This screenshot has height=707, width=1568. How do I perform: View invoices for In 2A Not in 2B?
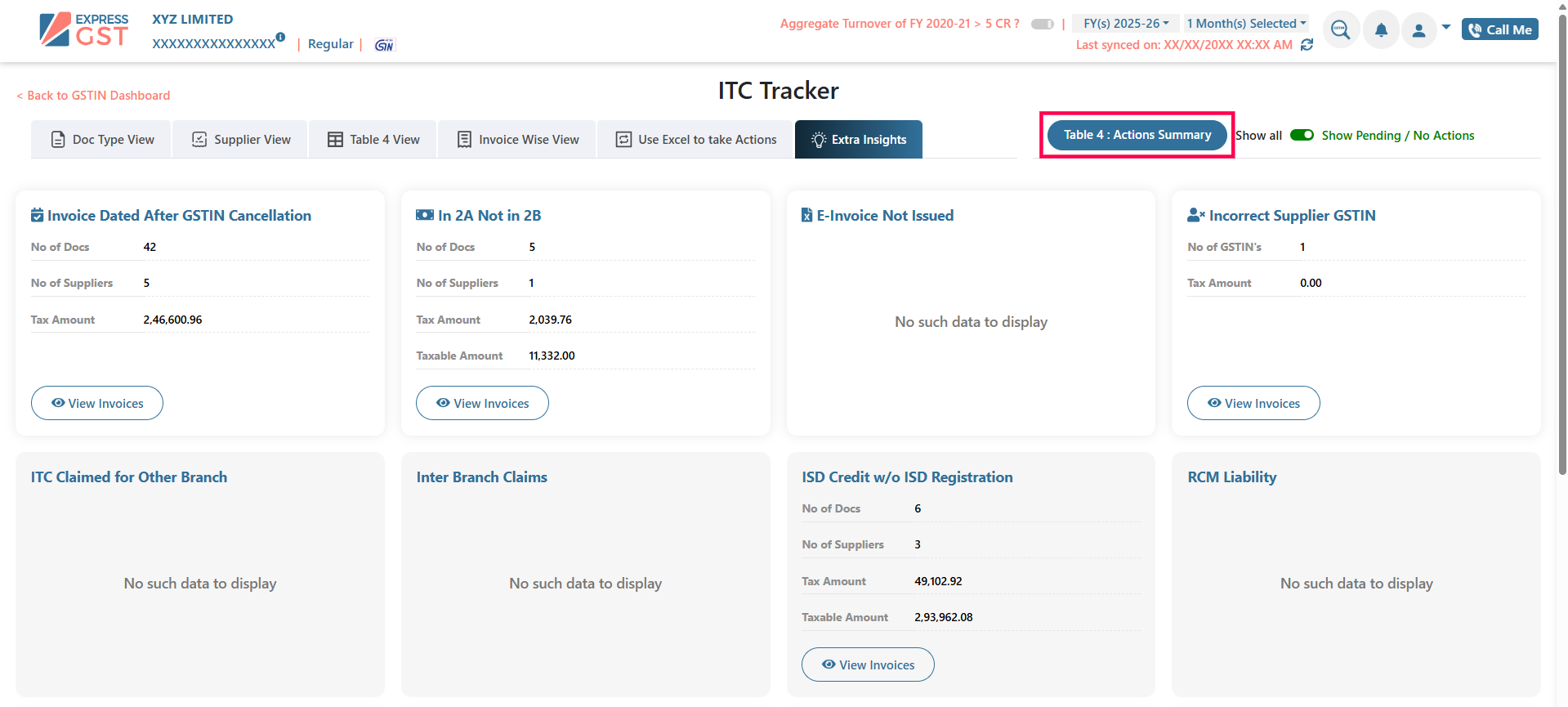[482, 403]
